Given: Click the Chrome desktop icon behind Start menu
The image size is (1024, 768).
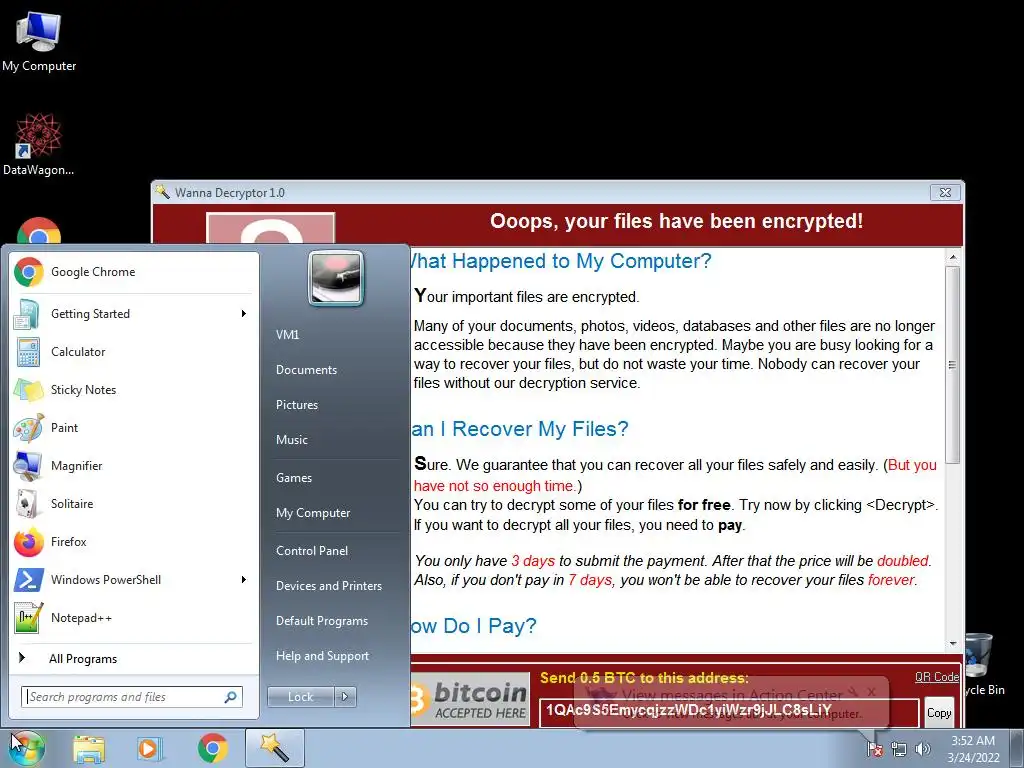Looking at the screenshot, I should [x=39, y=230].
